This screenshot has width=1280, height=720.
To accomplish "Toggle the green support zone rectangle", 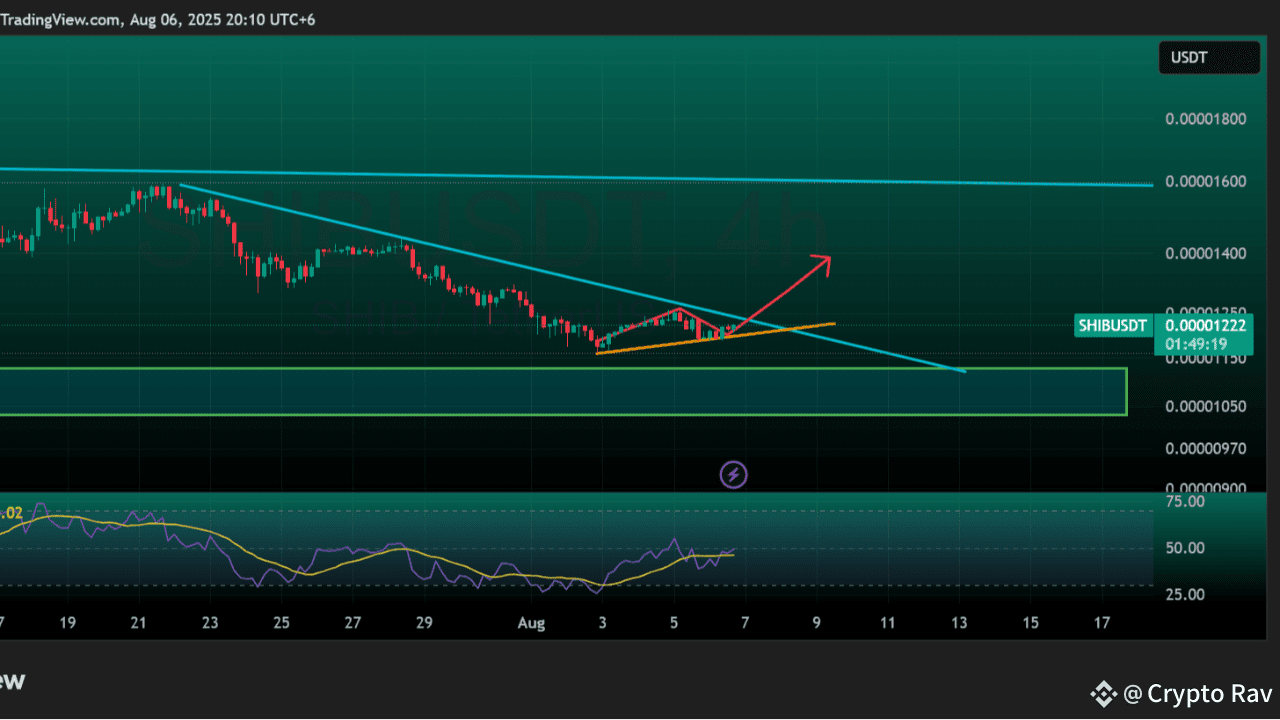I will [x=560, y=391].
